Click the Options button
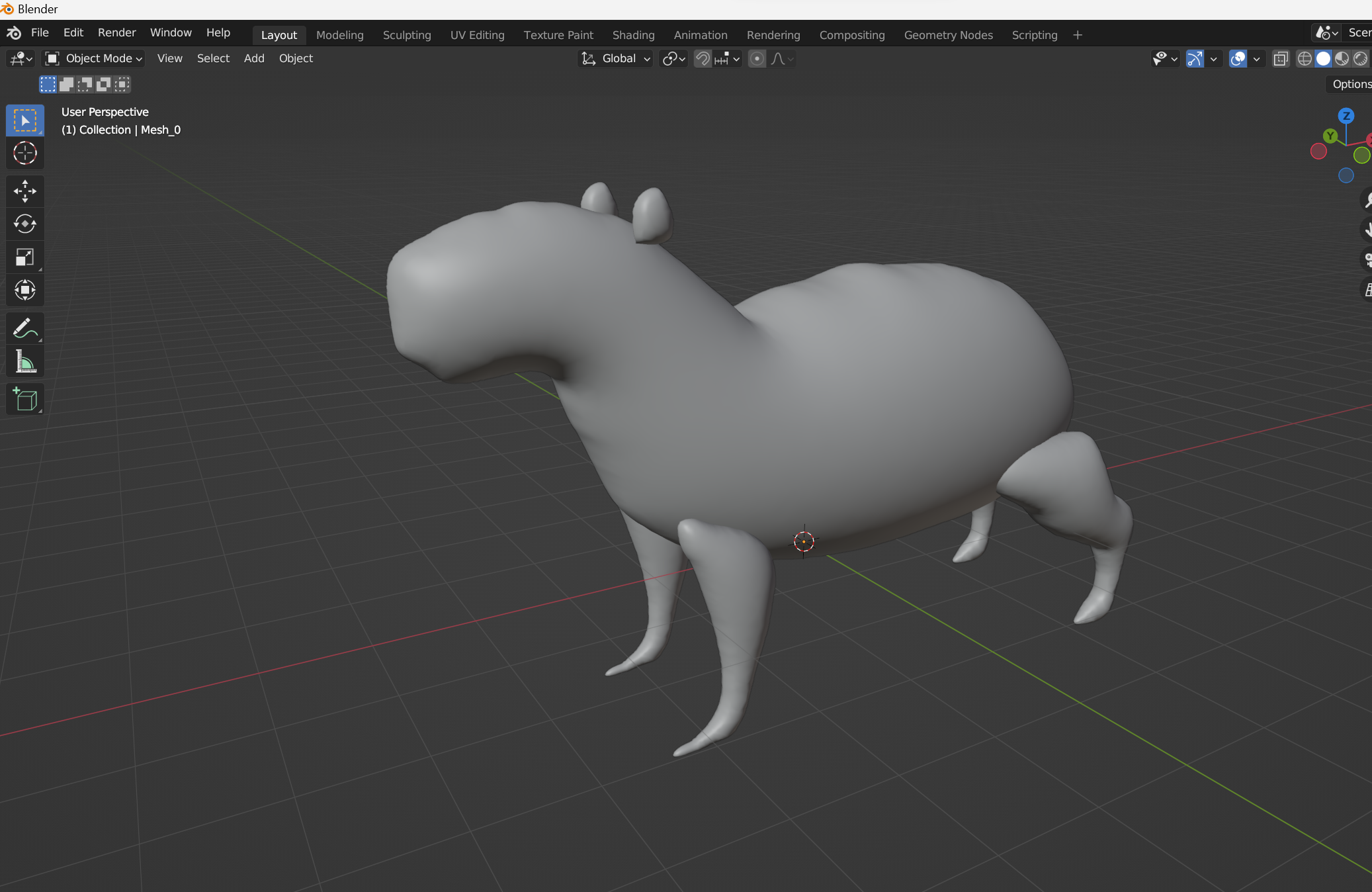 1350,84
